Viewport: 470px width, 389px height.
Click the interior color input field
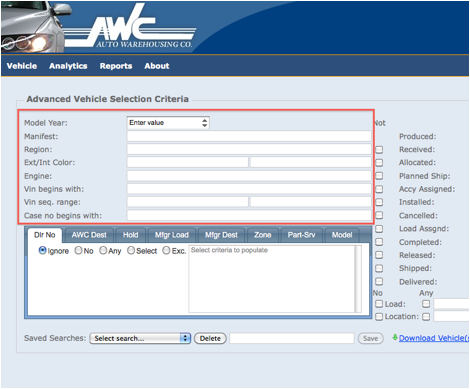point(311,162)
